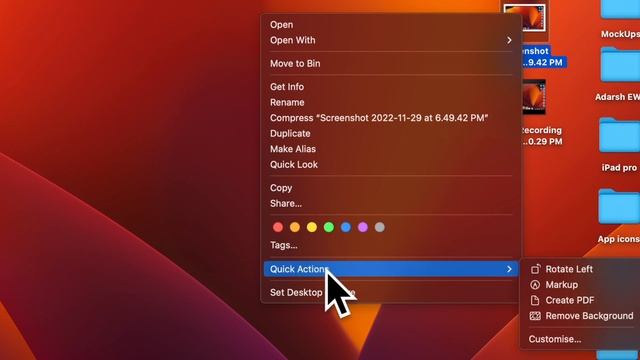Choose Open With menu entry
This screenshot has height=360, width=640.
[x=391, y=40]
